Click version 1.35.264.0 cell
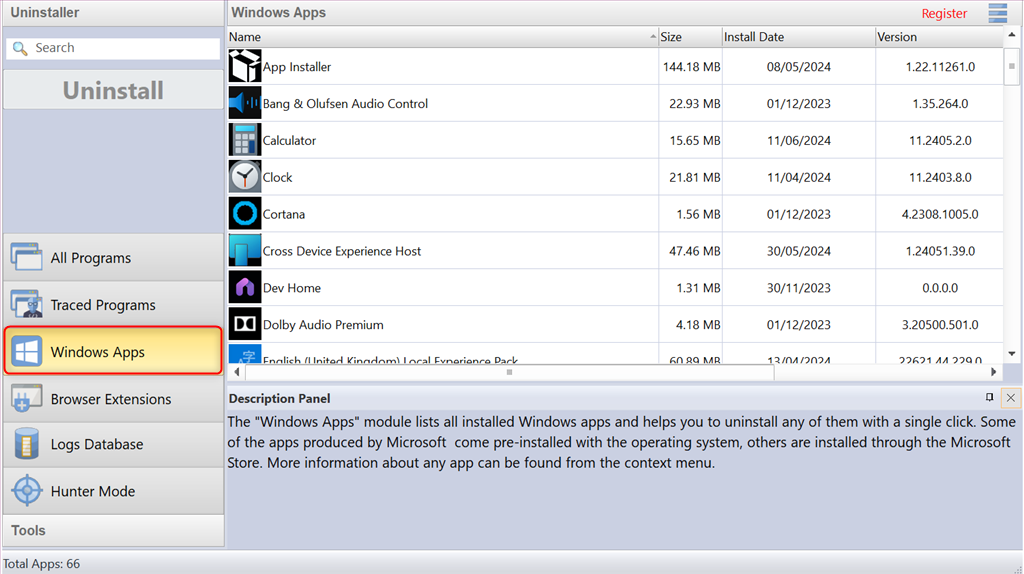This screenshot has height=574, width=1024. click(x=940, y=104)
